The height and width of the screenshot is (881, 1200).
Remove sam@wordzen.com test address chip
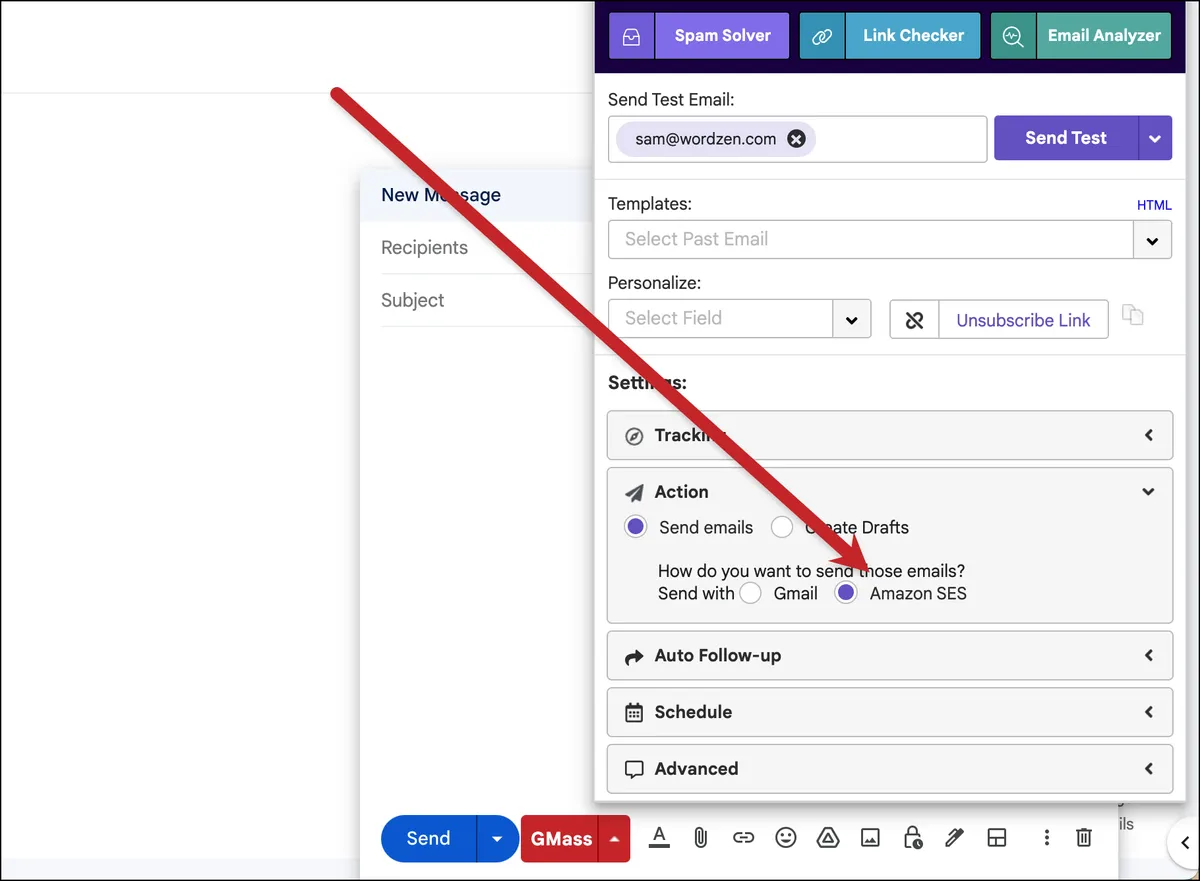click(796, 139)
